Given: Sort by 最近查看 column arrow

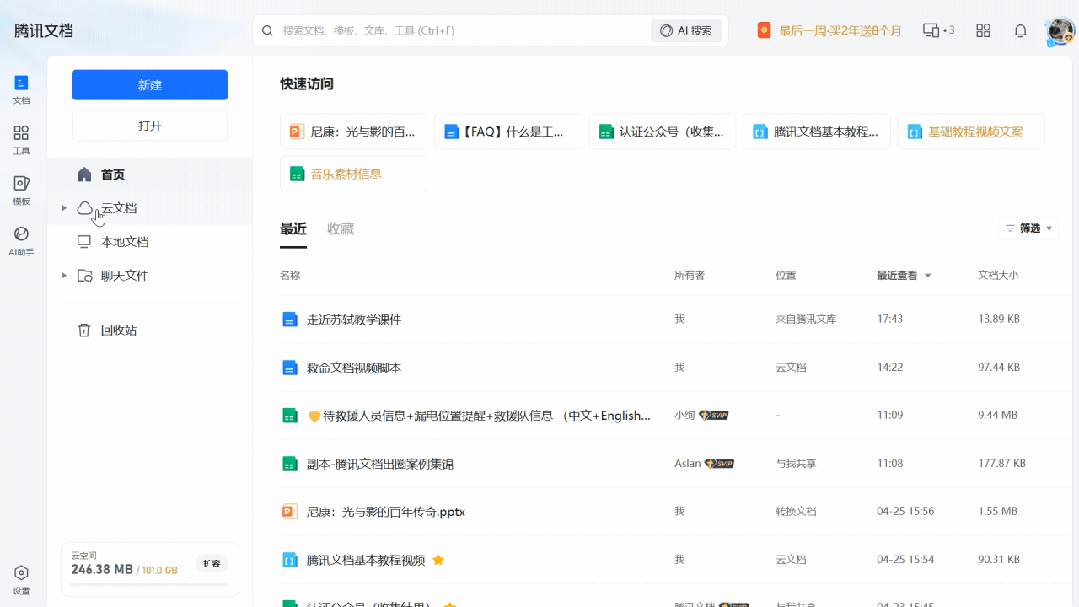Looking at the screenshot, I should (928, 276).
